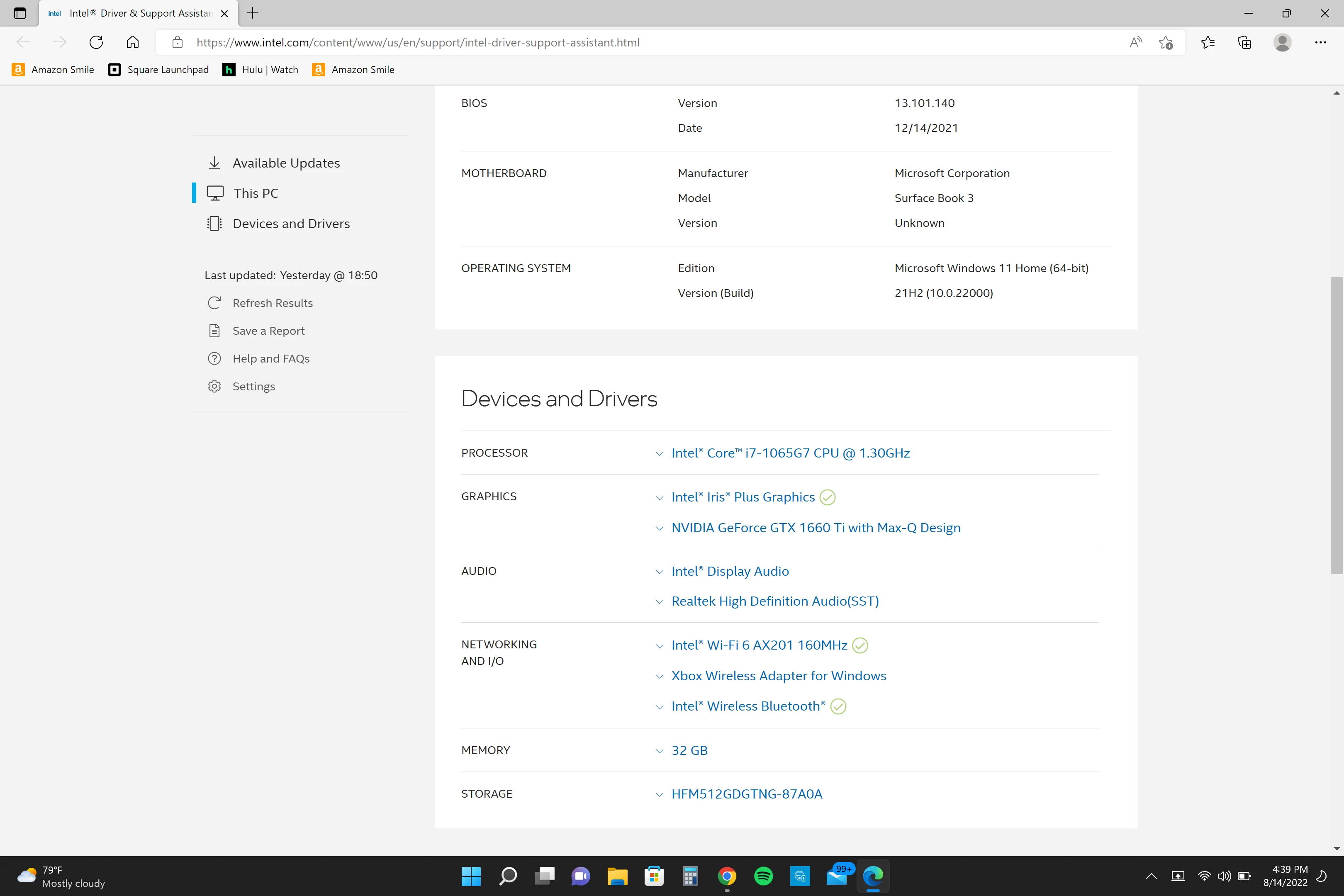The image size is (1344, 896).
Task: Expand the 32 GB memory details
Action: (660, 751)
